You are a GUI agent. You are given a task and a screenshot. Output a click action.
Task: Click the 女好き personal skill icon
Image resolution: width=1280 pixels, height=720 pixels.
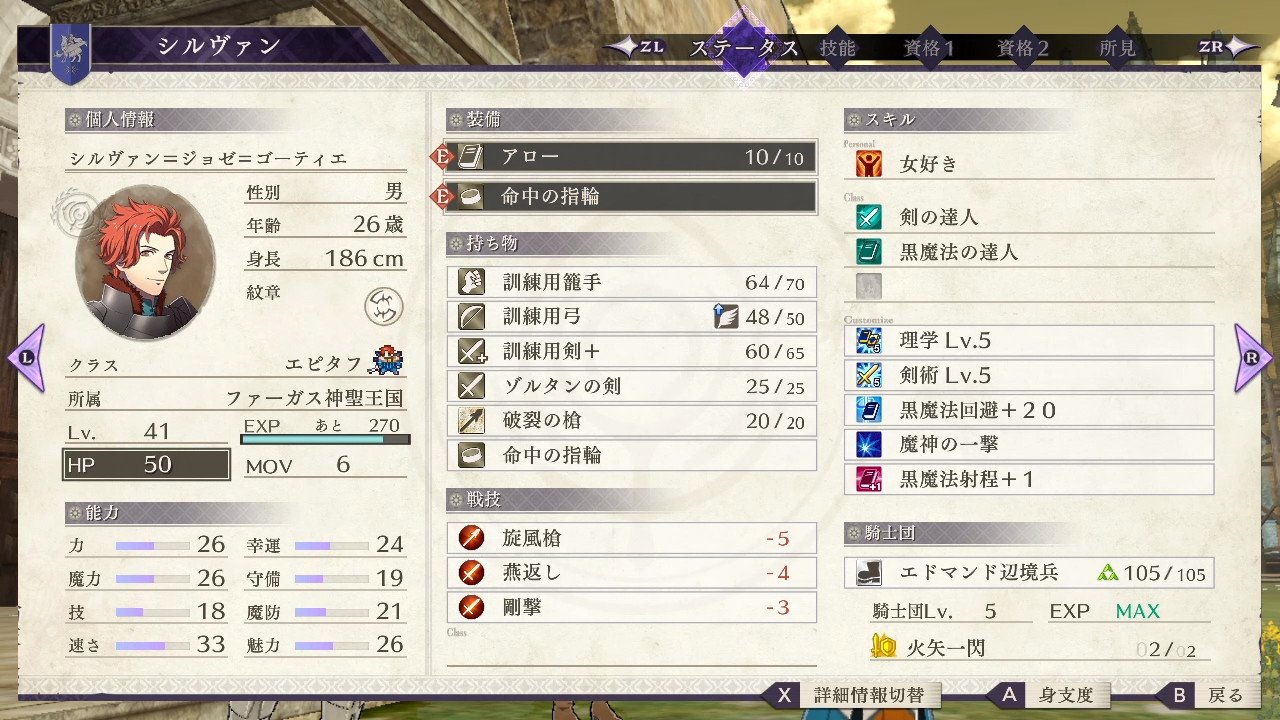[869, 163]
